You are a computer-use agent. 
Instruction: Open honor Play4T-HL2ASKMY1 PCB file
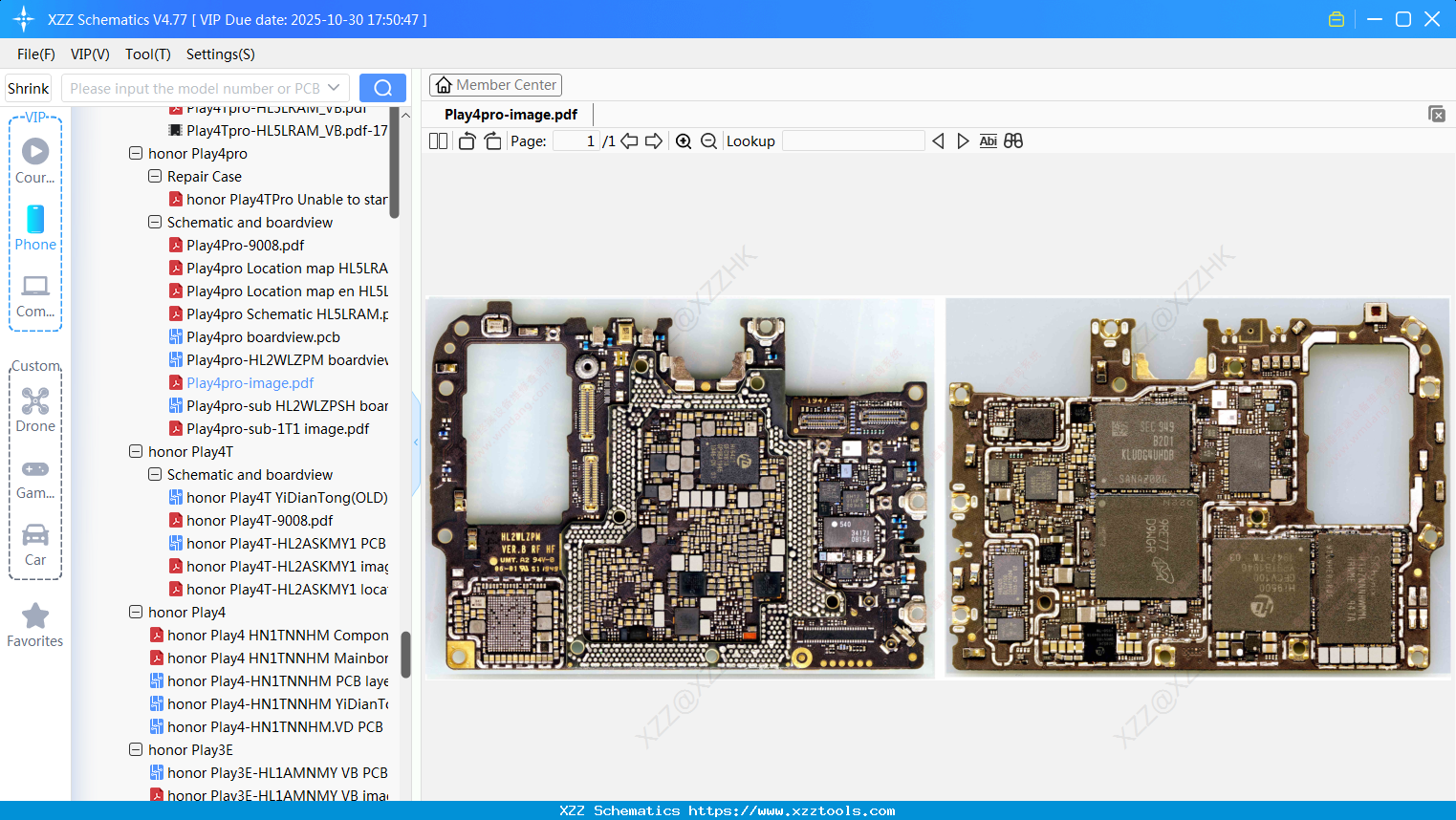pos(286,543)
